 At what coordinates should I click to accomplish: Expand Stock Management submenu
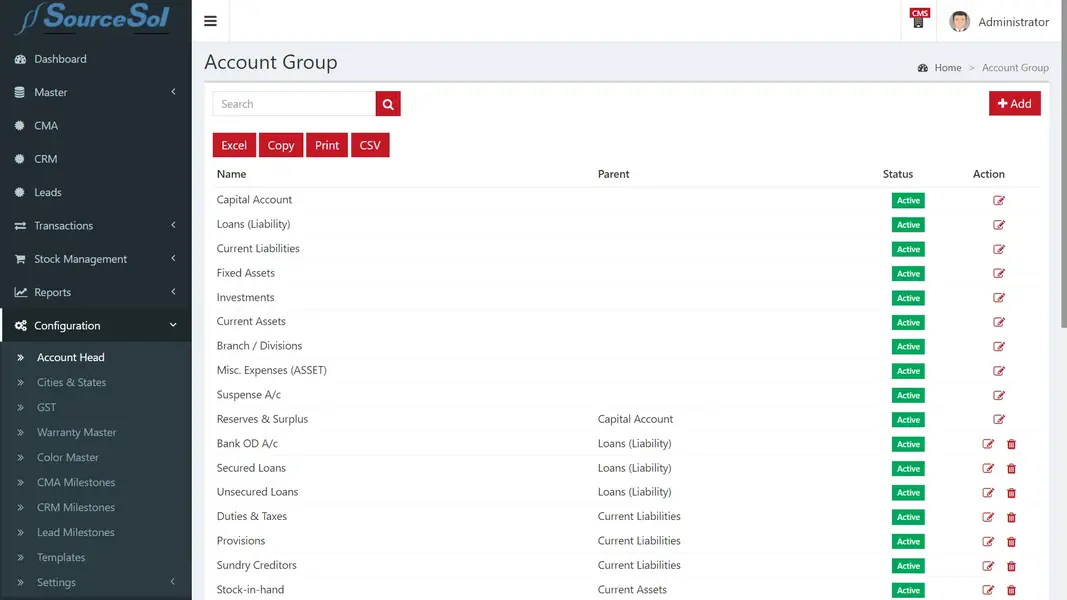point(95,259)
